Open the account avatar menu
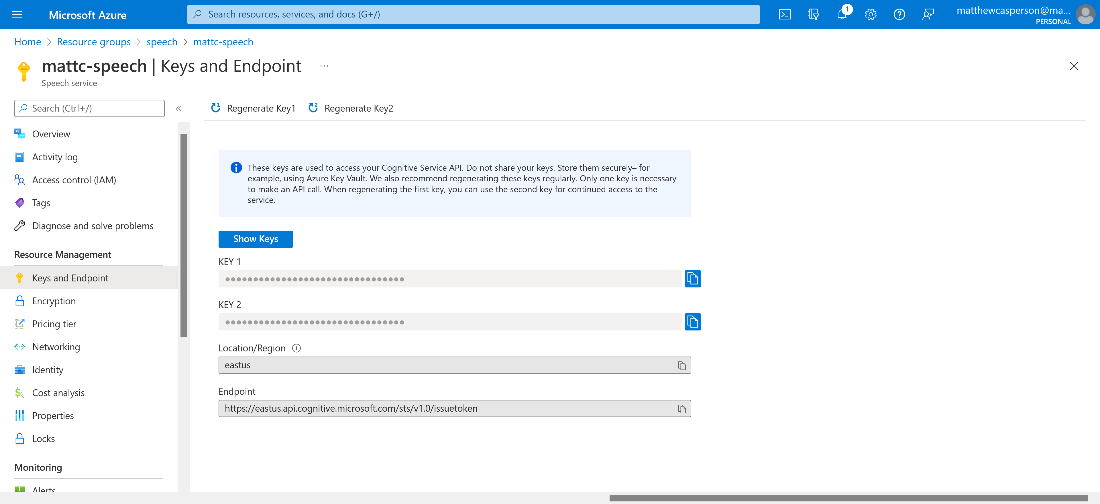The height and width of the screenshot is (504, 1100). [x=1085, y=14]
